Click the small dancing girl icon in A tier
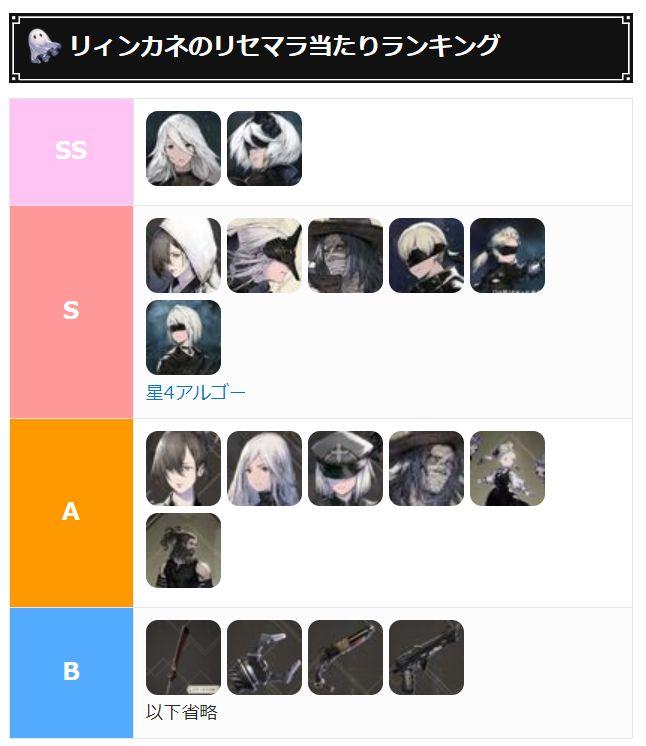 click(x=507, y=469)
